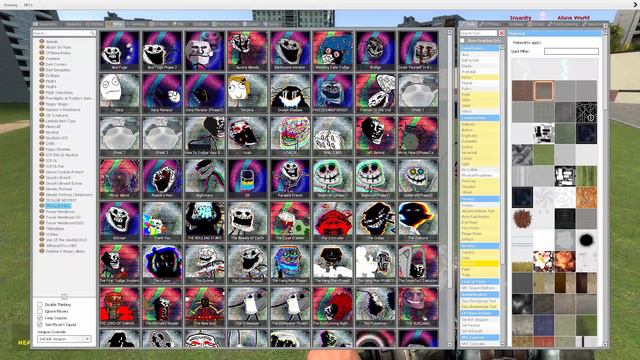Select The Queen NPC icon
640x360 pixels.
coord(162,264)
